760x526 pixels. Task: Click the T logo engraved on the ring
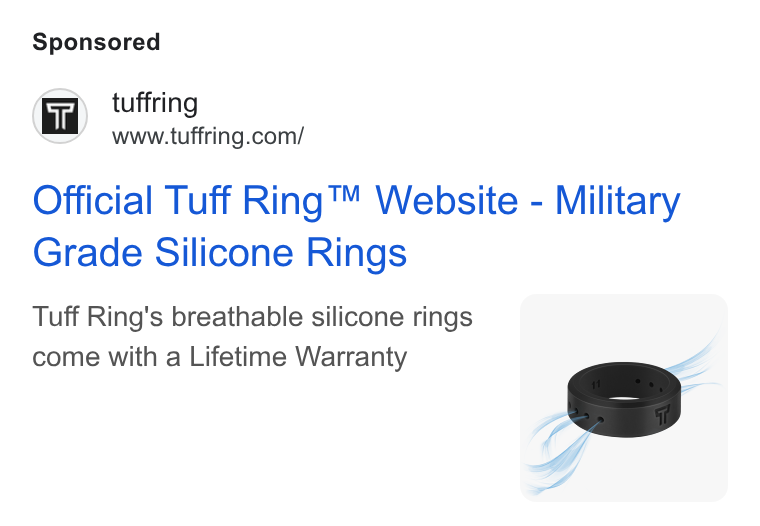point(662,416)
